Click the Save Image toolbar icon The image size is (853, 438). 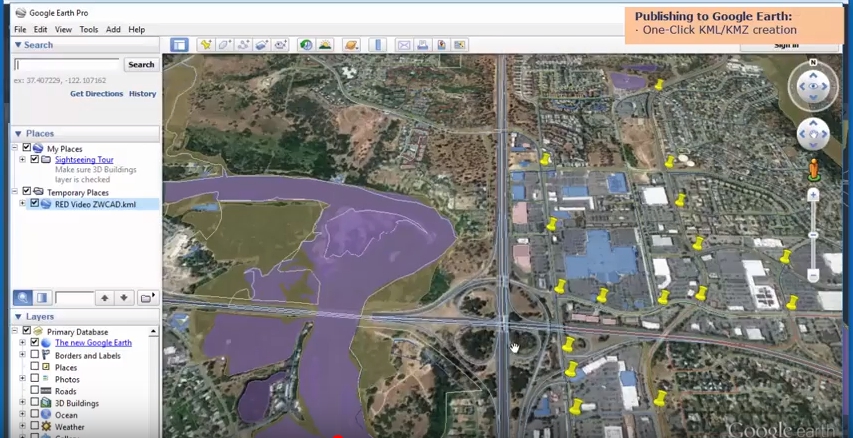(x=441, y=45)
